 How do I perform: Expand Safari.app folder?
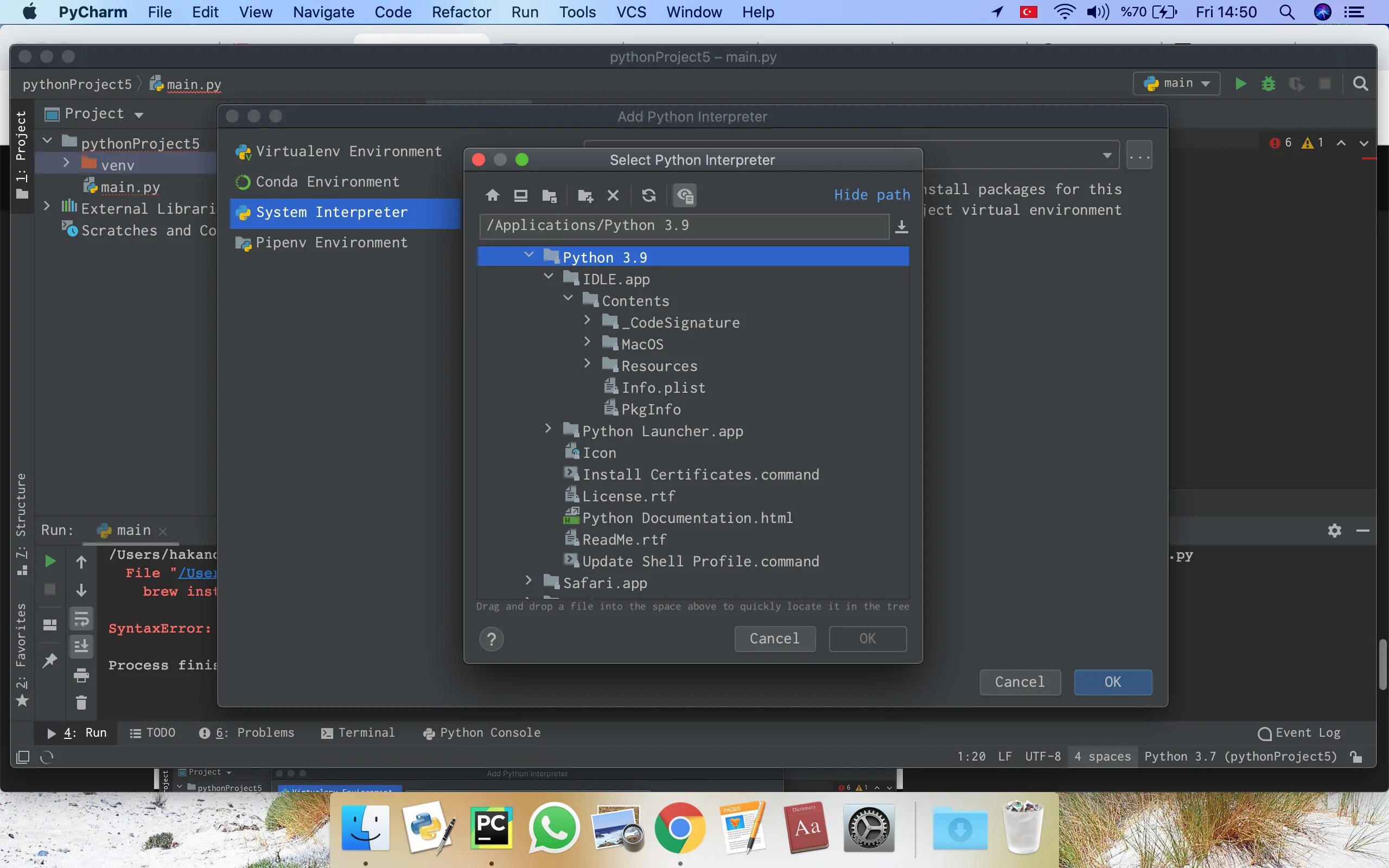pos(528,580)
